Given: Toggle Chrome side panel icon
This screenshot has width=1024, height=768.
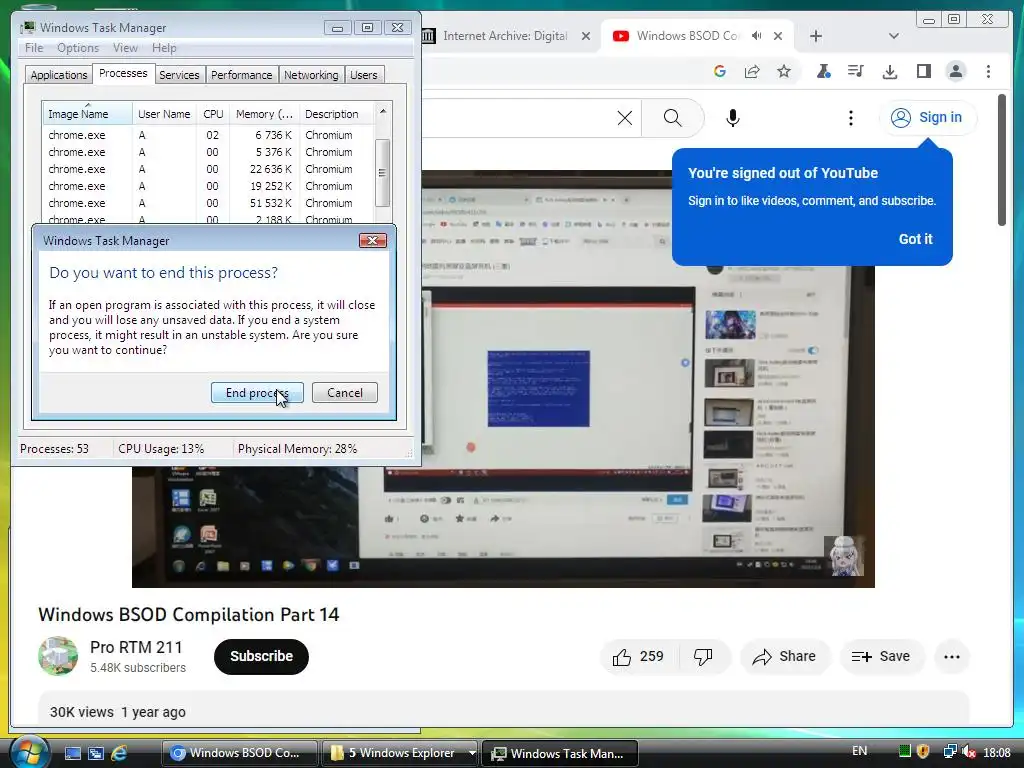Looking at the screenshot, I should pyautogui.click(x=923, y=71).
